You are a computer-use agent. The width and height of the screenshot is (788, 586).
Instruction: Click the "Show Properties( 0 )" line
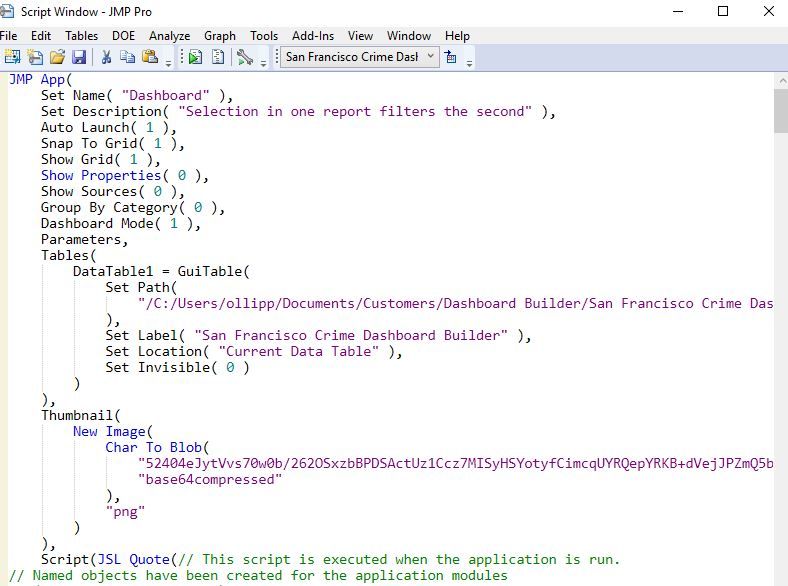click(x=125, y=175)
